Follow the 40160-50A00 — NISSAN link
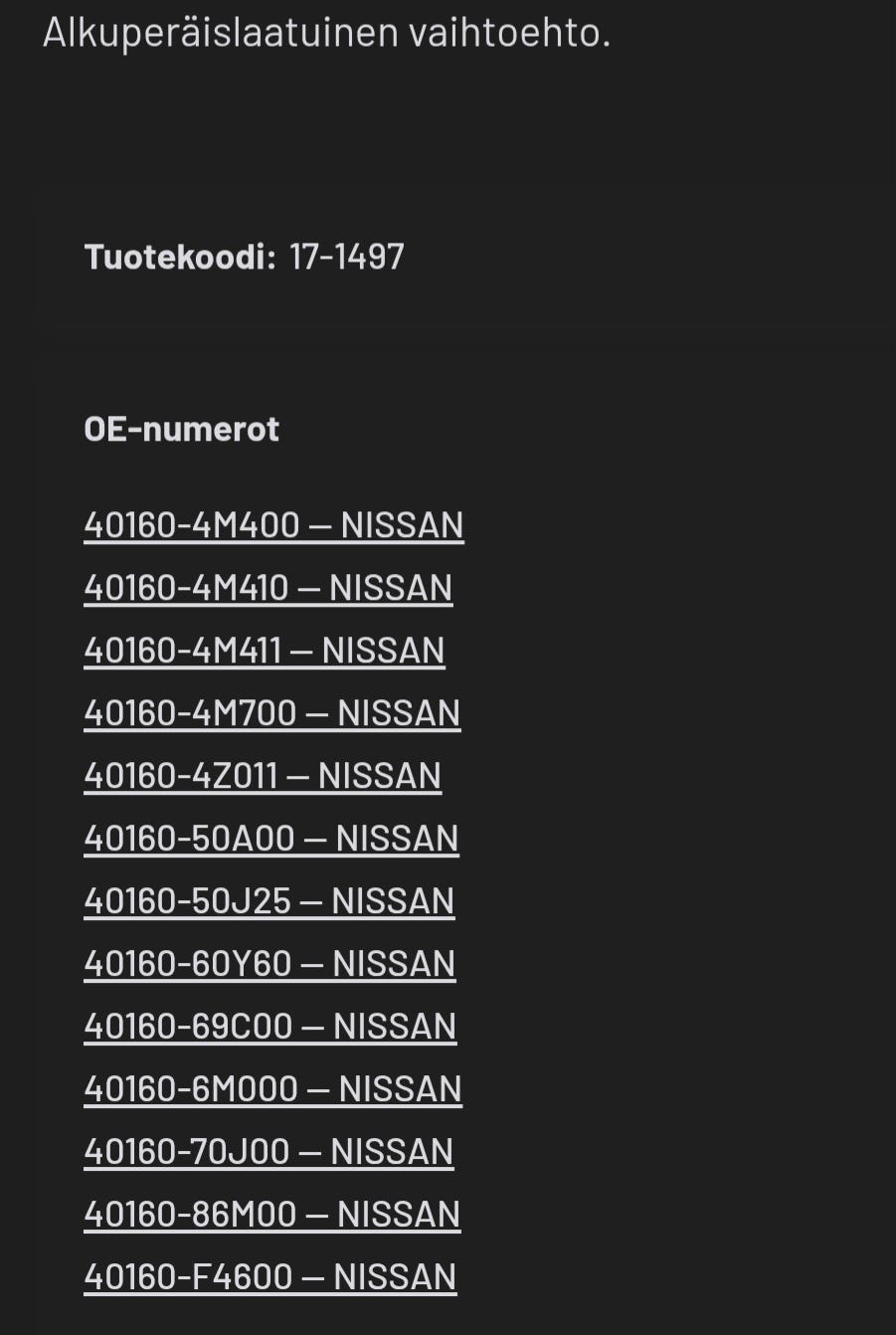896x1335 pixels. [x=271, y=839]
